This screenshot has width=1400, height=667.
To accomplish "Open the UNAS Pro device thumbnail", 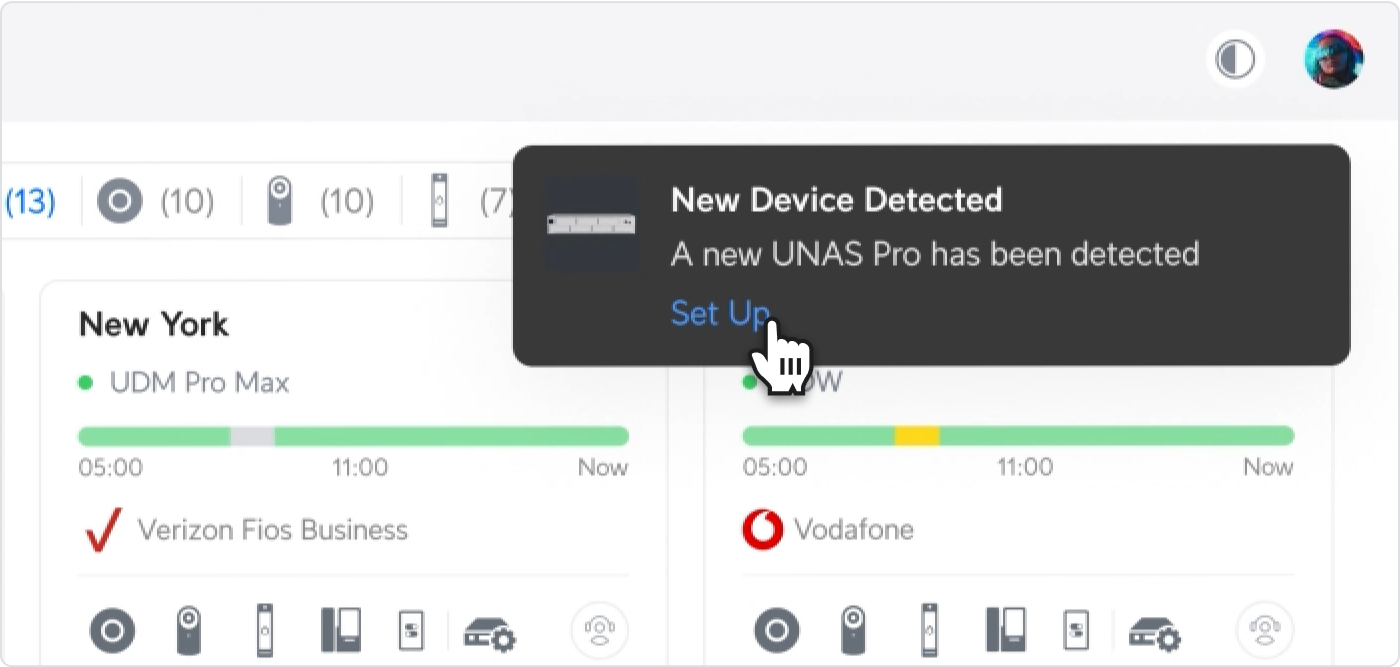I will [x=592, y=225].
